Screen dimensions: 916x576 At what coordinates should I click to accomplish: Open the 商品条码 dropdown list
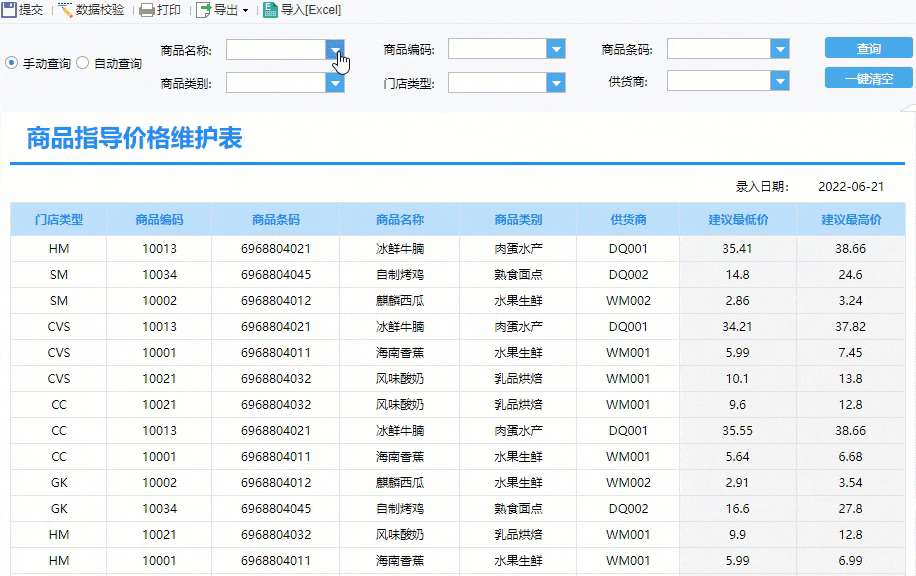[x=780, y=49]
